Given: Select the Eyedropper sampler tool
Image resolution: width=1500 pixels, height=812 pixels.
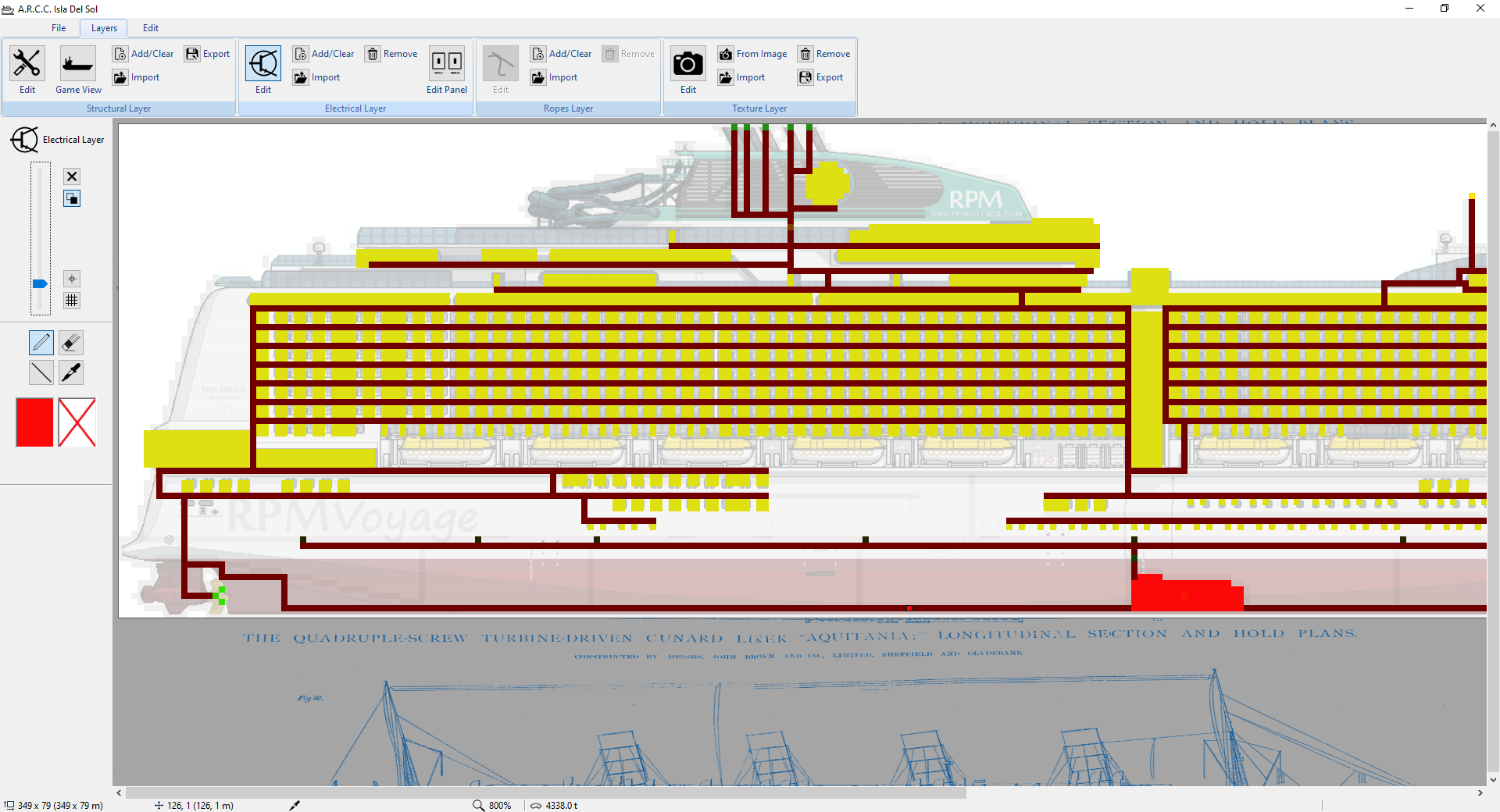Looking at the screenshot, I should coord(71,372).
